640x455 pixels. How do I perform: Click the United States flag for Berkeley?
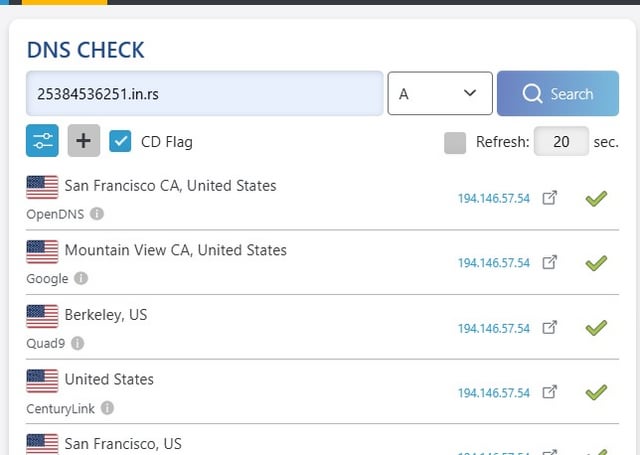click(x=42, y=316)
